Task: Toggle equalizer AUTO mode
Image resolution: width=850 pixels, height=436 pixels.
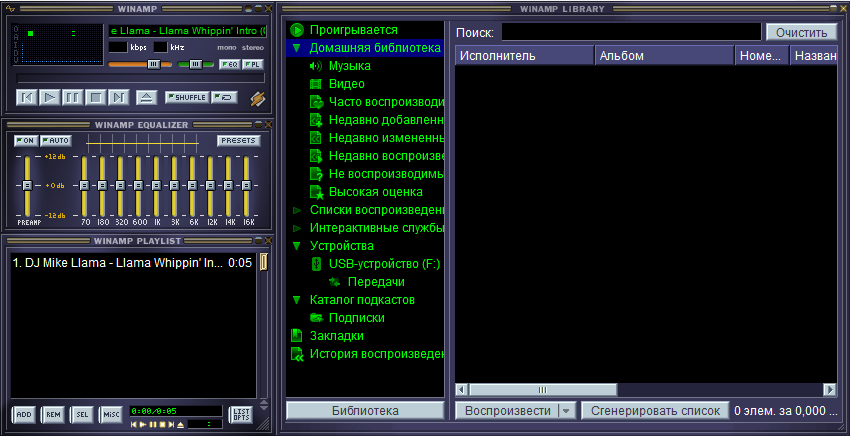Action: 56,140
